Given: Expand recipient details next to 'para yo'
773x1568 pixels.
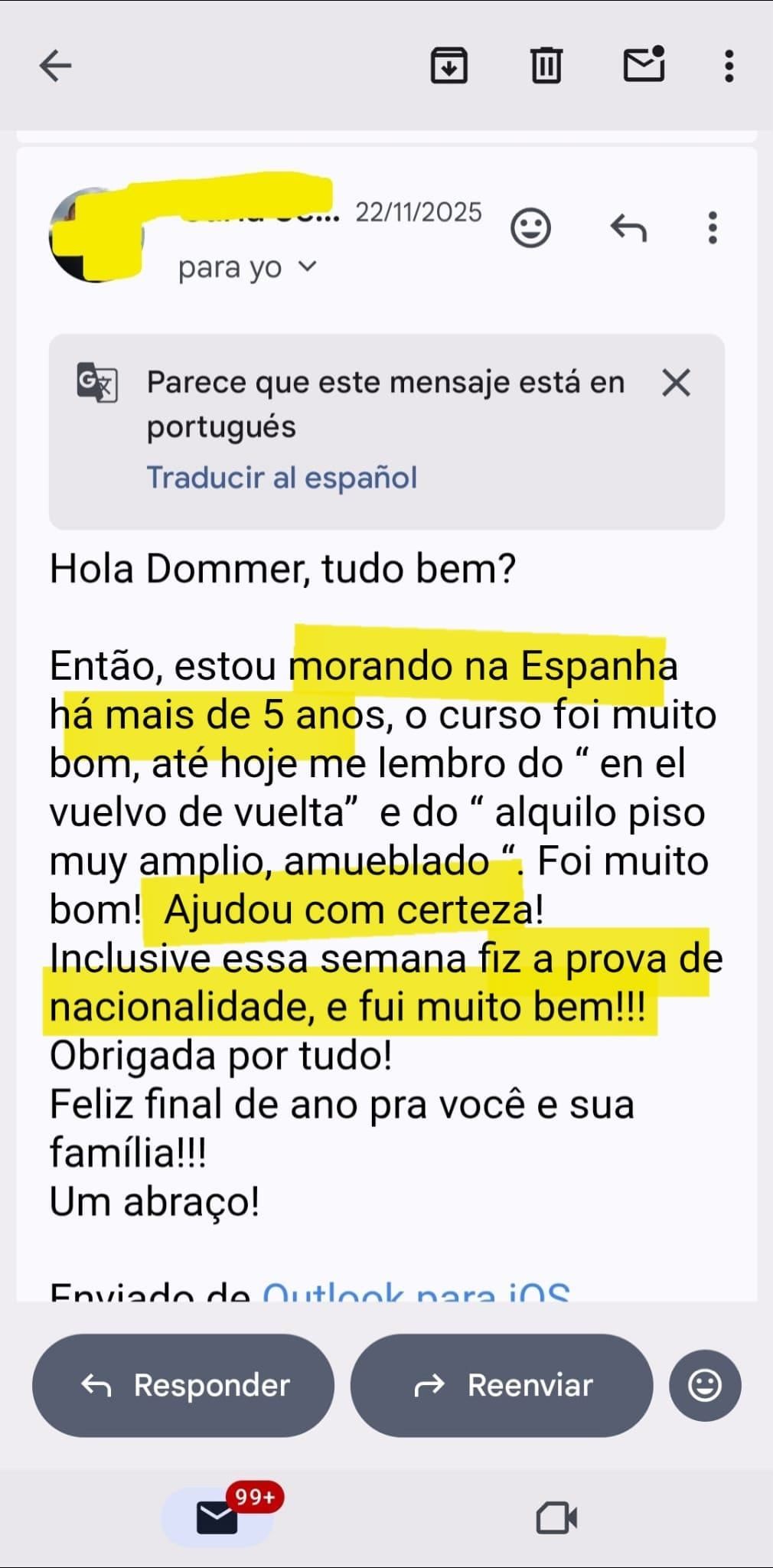Looking at the screenshot, I should [308, 266].
